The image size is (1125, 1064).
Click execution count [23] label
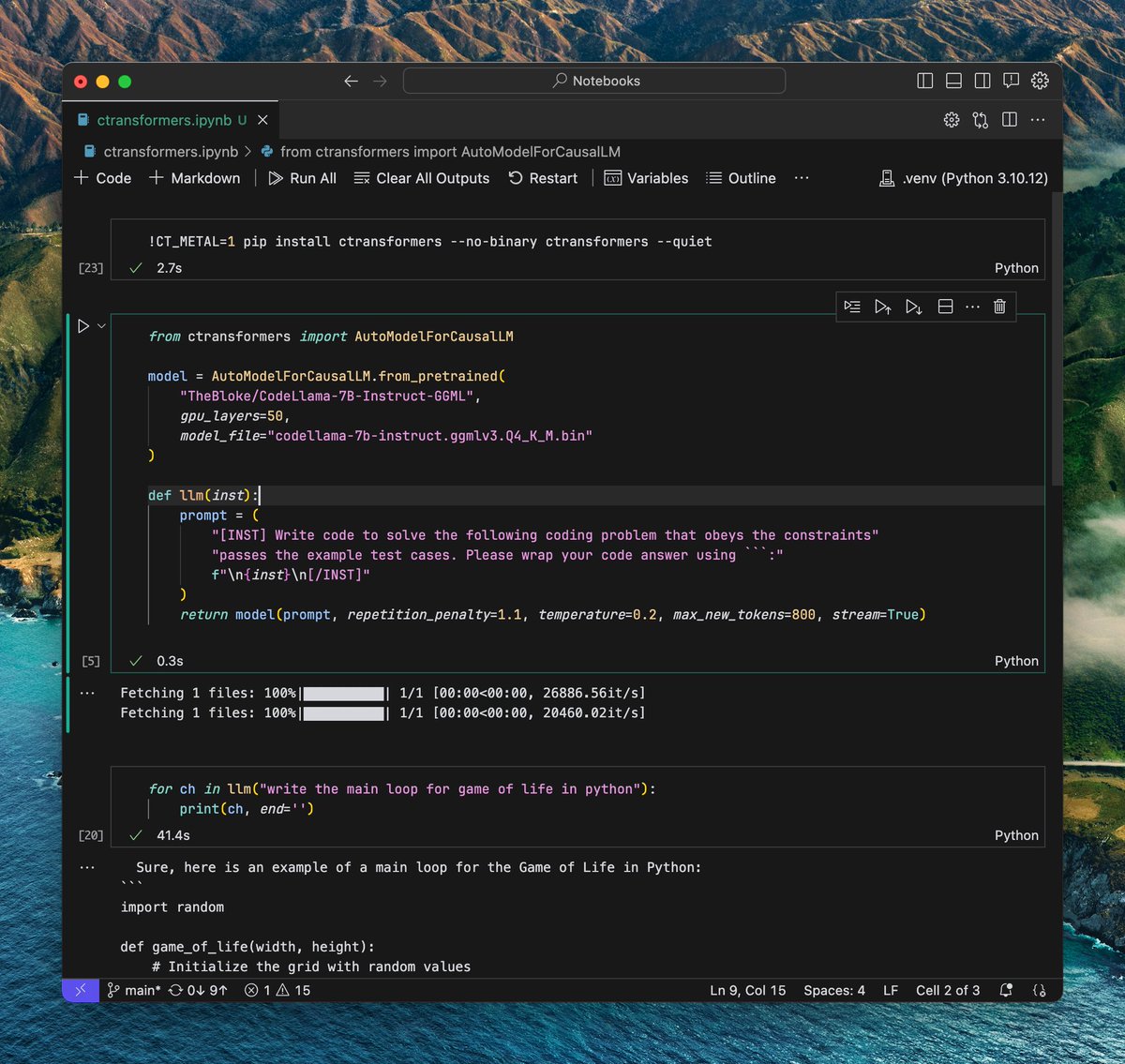coord(91,268)
